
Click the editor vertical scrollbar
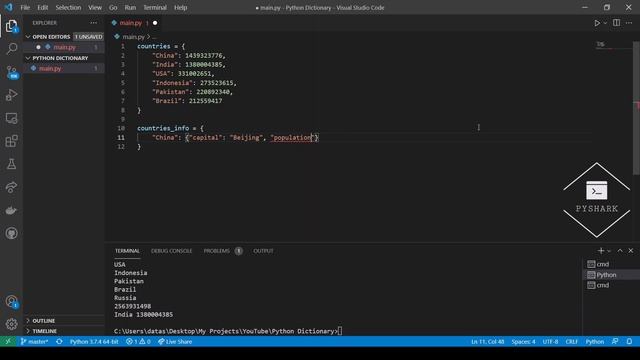click(636, 108)
